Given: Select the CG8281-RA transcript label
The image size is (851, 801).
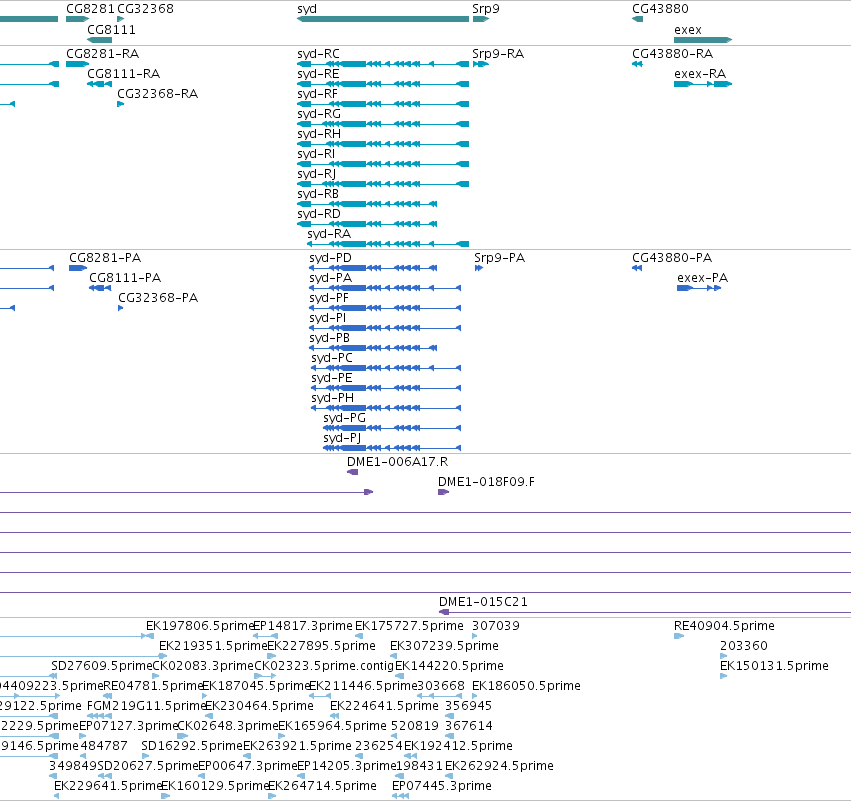Looking at the screenshot, I should coord(103,54).
